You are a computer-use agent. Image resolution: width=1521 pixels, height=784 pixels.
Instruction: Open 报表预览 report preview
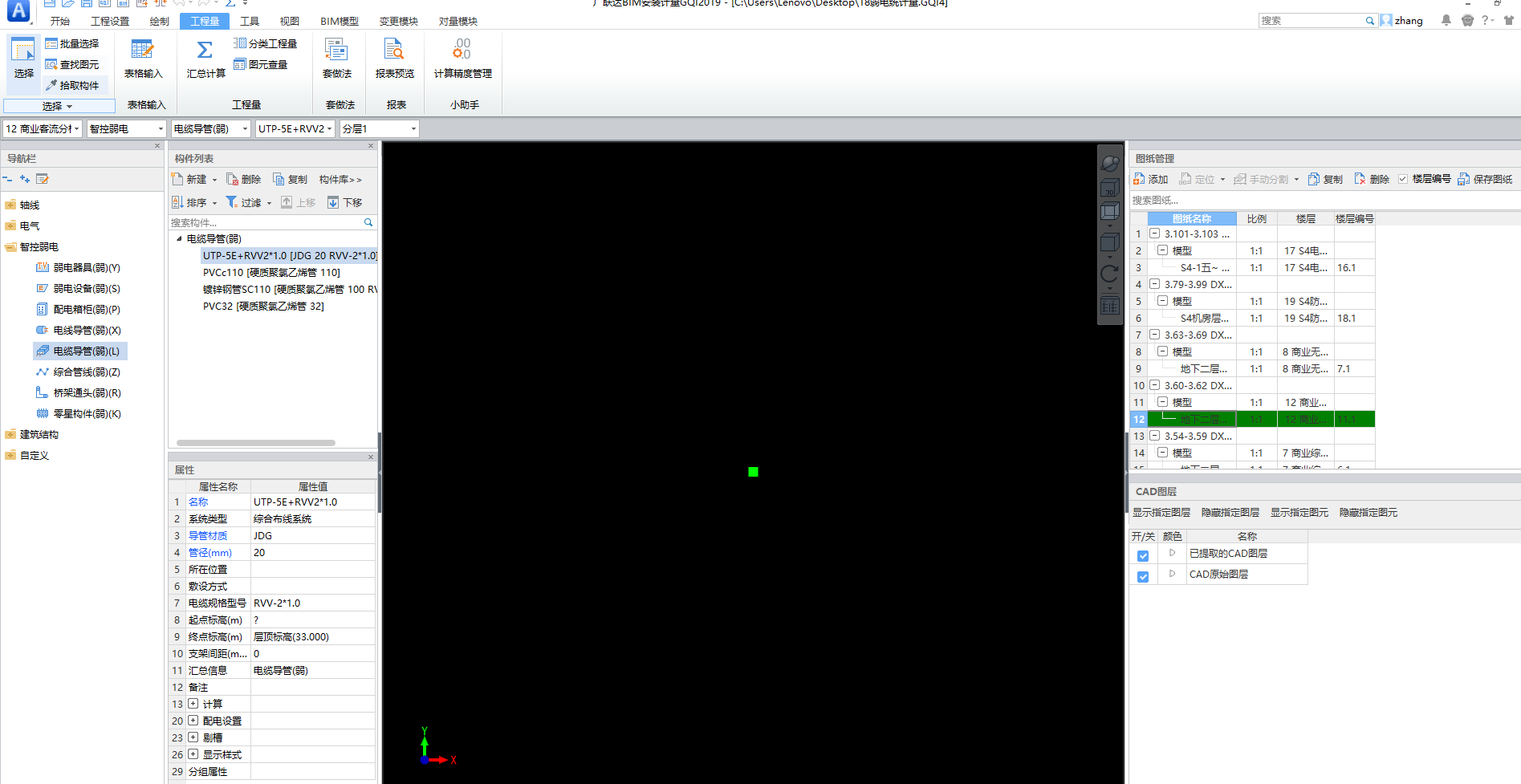[x=395, y=58]
